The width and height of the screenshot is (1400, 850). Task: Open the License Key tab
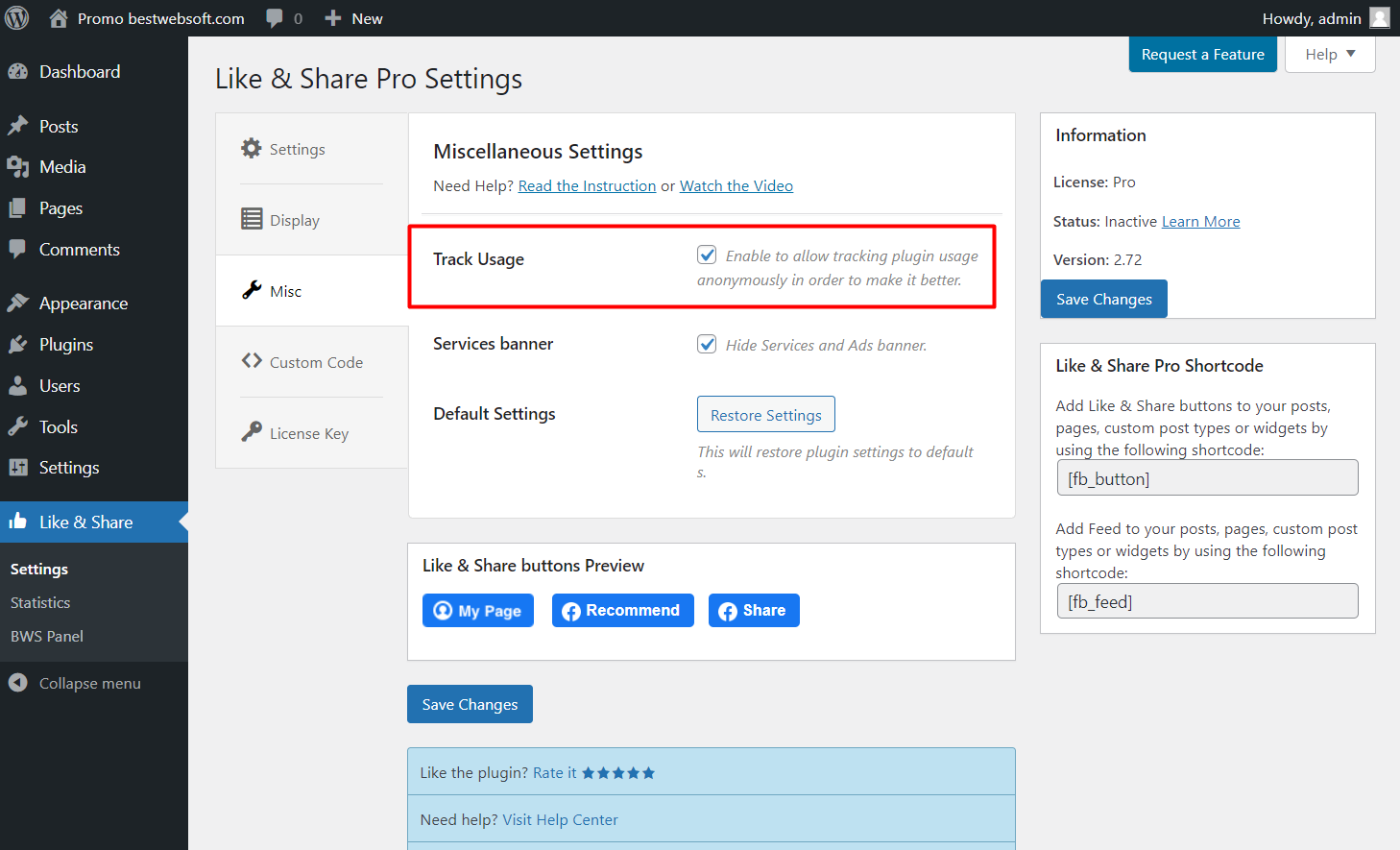point(312,433)
